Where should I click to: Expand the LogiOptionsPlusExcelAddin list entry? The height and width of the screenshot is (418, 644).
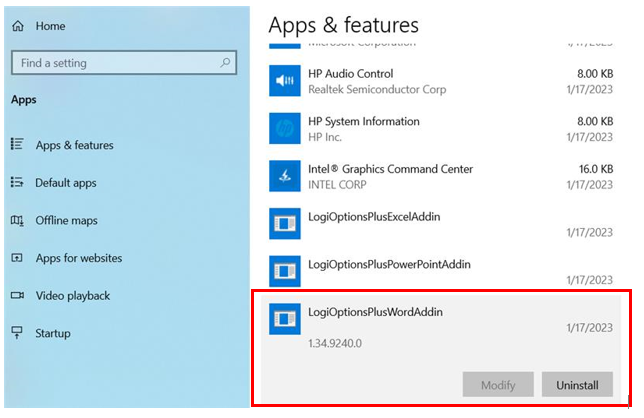(x=440, y=223)
